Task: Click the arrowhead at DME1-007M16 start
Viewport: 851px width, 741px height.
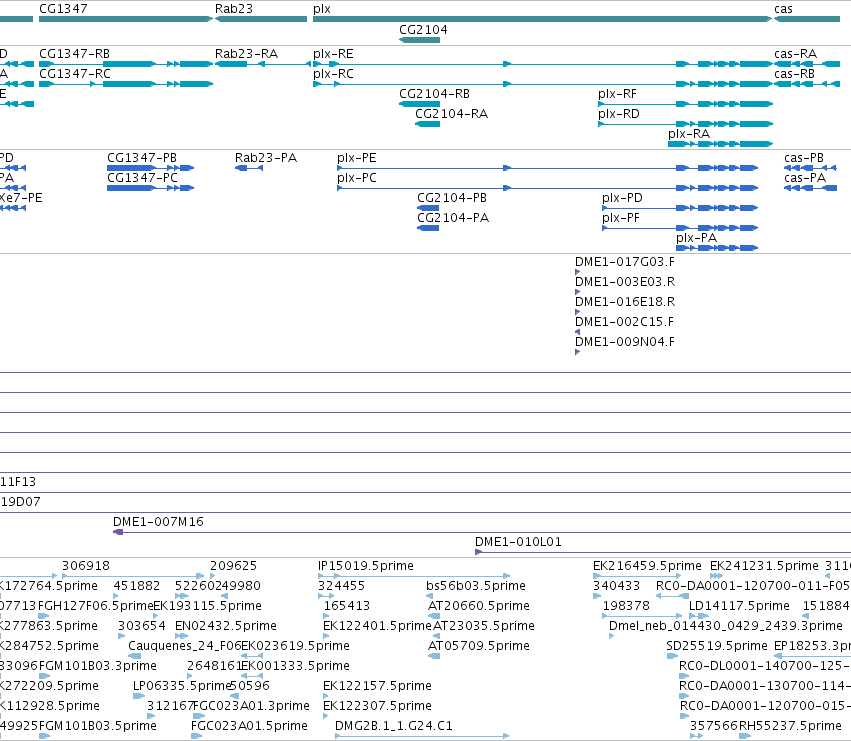Action: 118,532
